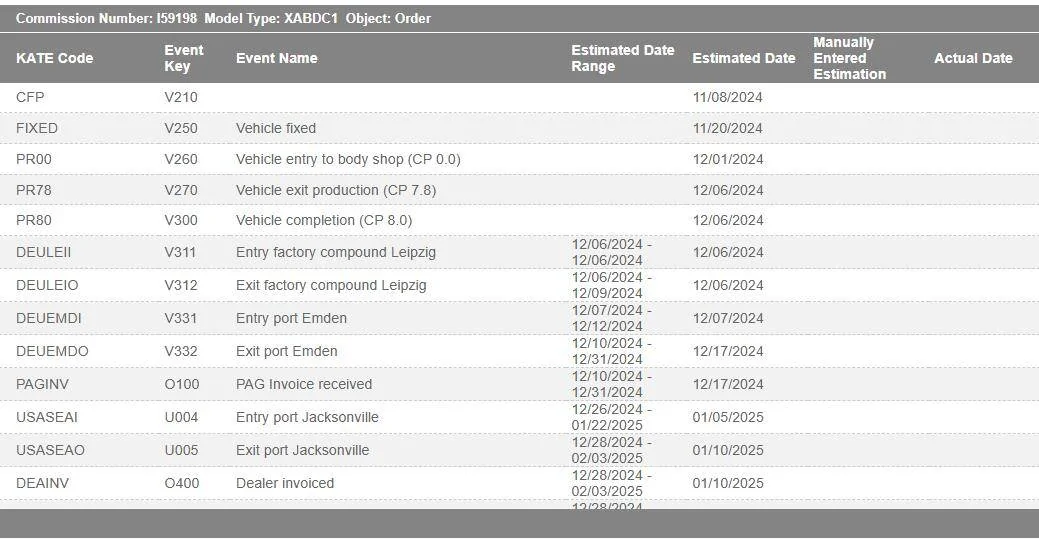1039x539 pixels.
Task: Select the Event Name column header
Action: (x=276, y=58)
